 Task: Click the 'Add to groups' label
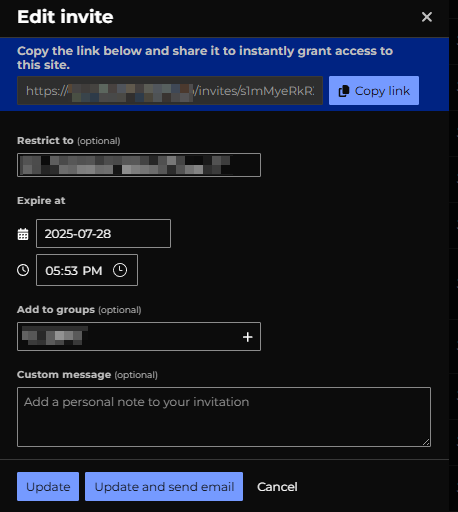pos(56,310)
